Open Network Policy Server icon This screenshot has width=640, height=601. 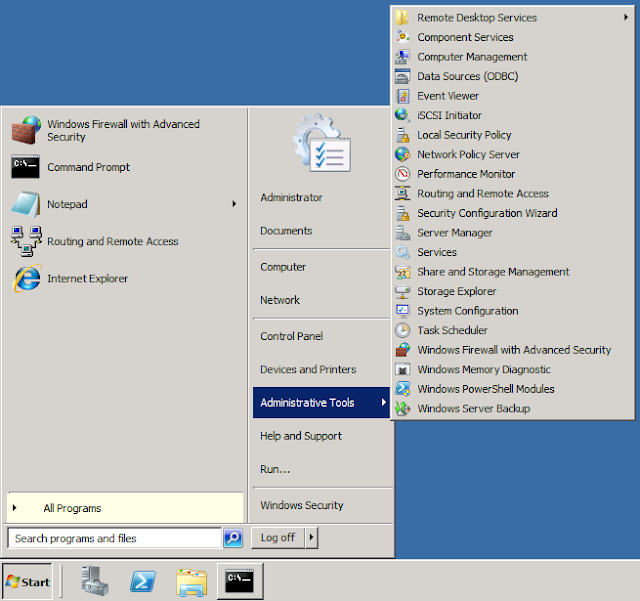point(402,154)
